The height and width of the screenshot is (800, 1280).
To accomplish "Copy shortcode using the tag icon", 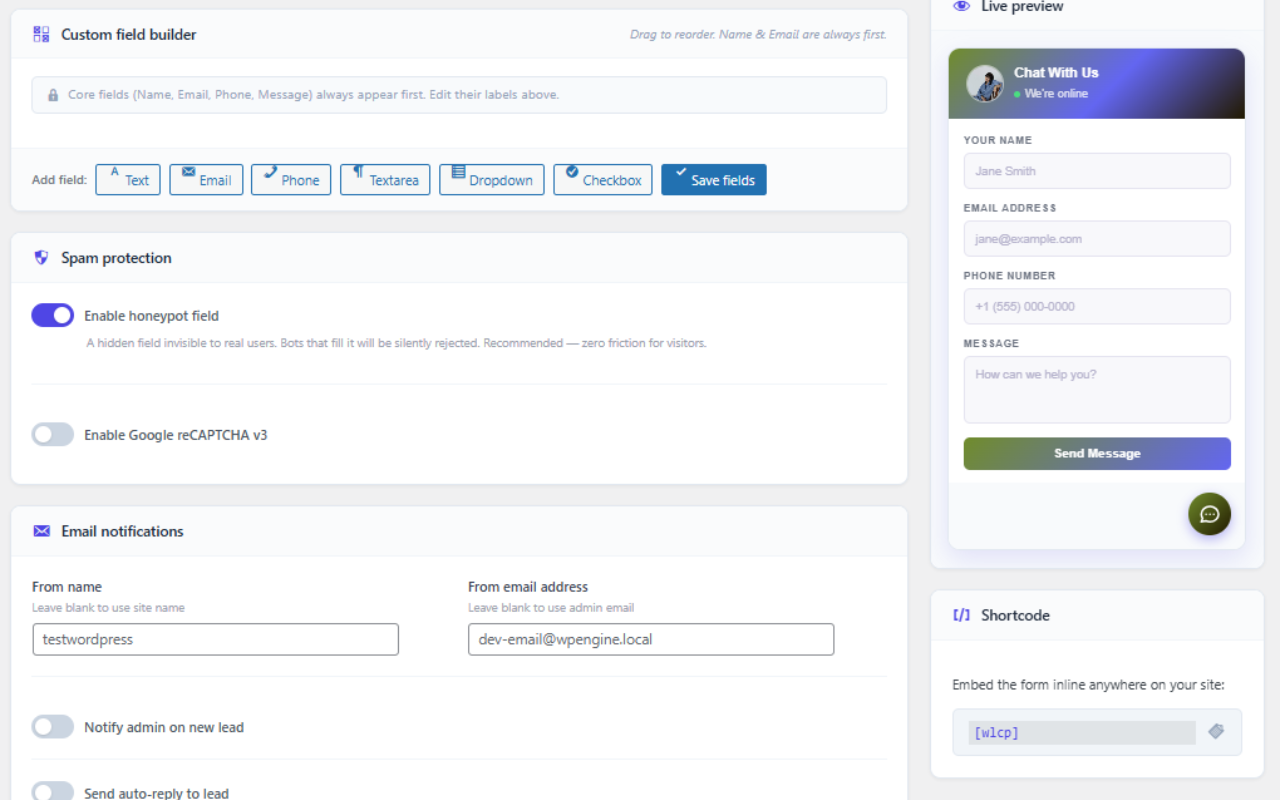I will click(1216, 732).
